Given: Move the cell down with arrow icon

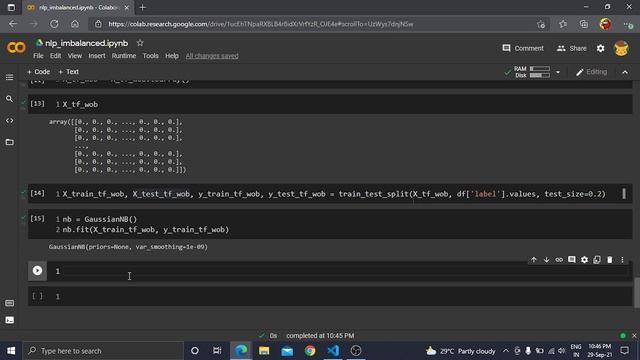Looking at the screenshot, I should 546,260.
